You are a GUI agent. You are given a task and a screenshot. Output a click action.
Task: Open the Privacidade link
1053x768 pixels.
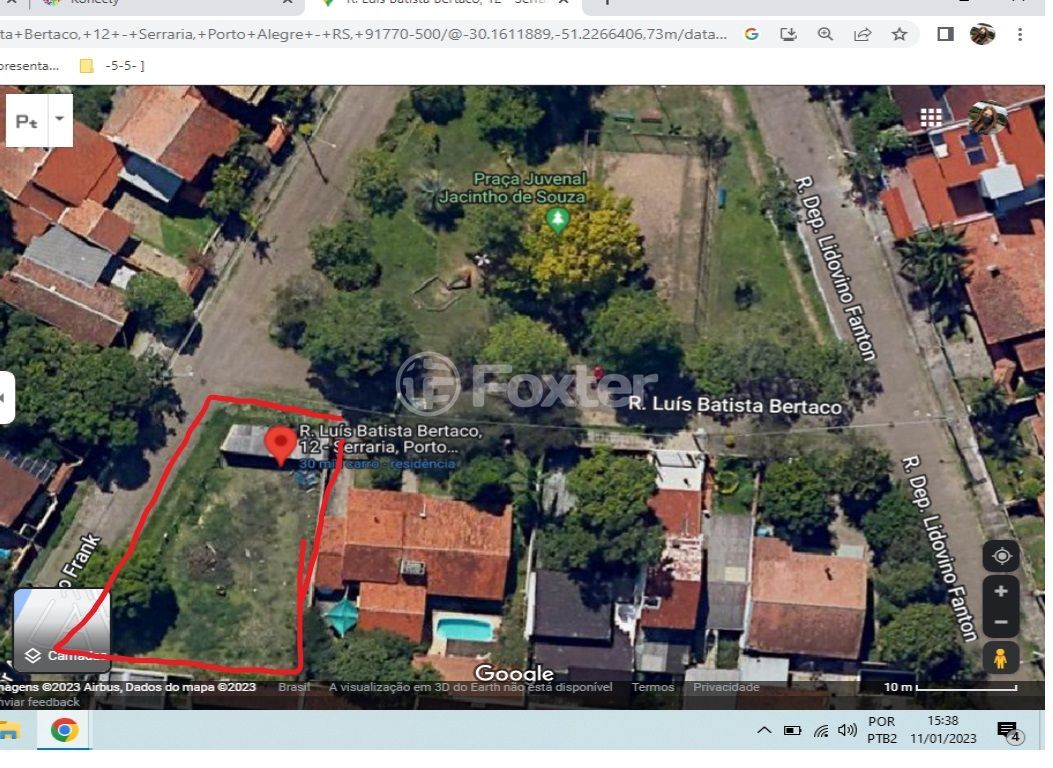coord(726,687)
